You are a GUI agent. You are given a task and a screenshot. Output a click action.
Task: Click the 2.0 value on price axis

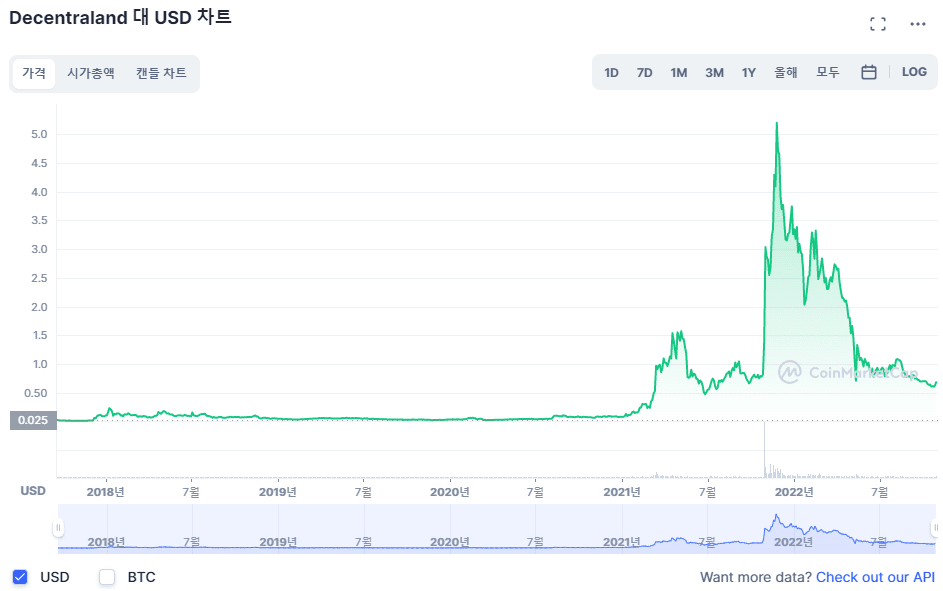click(x=39, y=307)
